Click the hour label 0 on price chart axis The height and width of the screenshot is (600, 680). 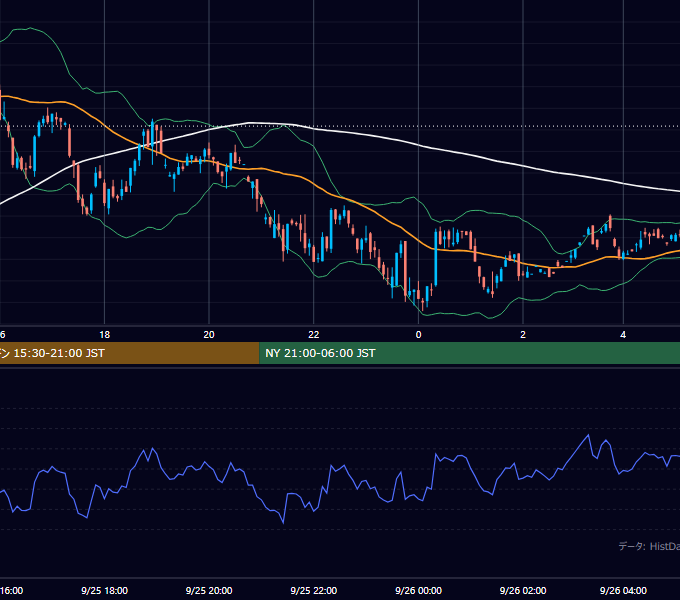[418, 335]
